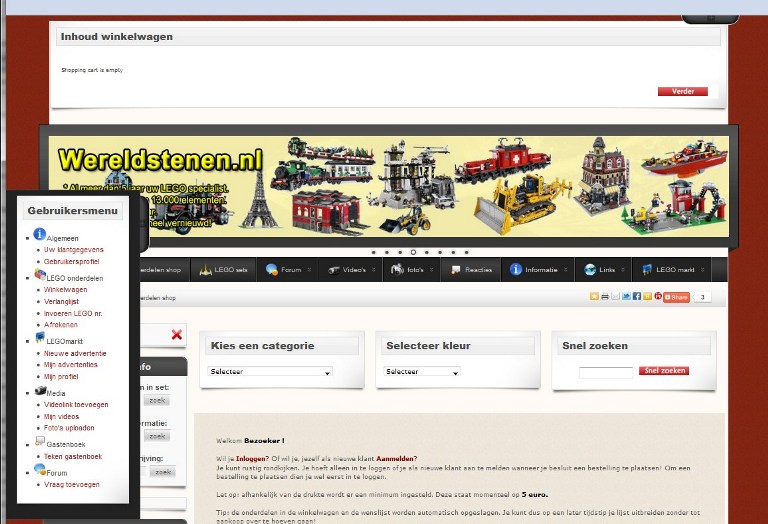Open the Mijn profiel link
This screenshot has width=768, height=524.
pos(61,377)
